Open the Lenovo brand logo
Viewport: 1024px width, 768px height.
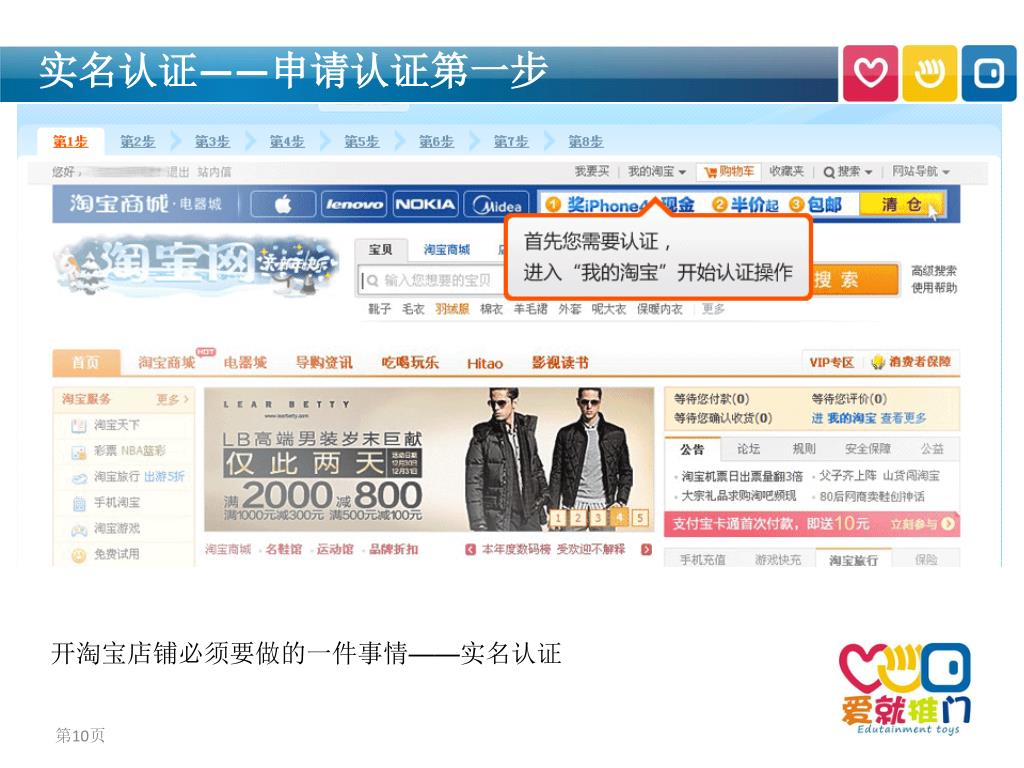tap(354, 204)
